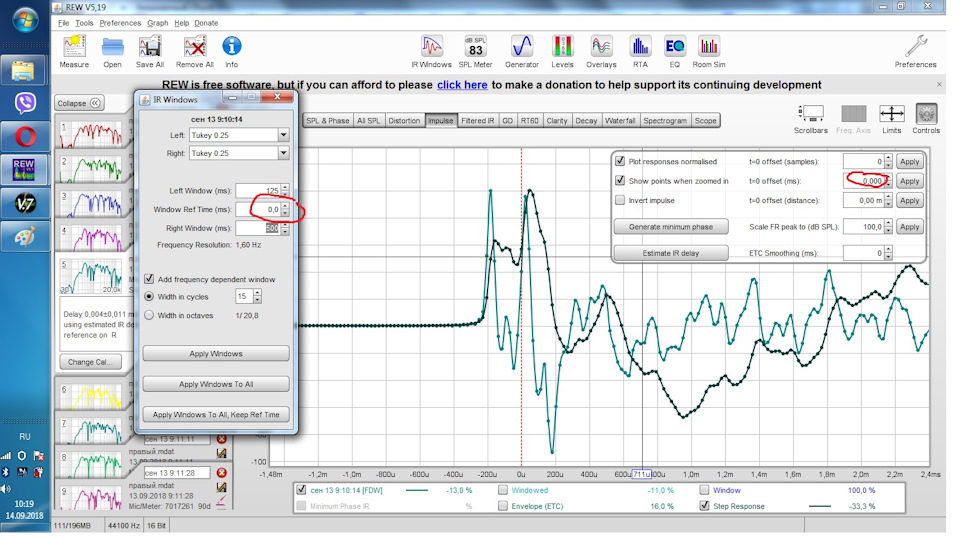Toggle the сен 13 9:10:14 [FDW] trace

pos(301,490)
